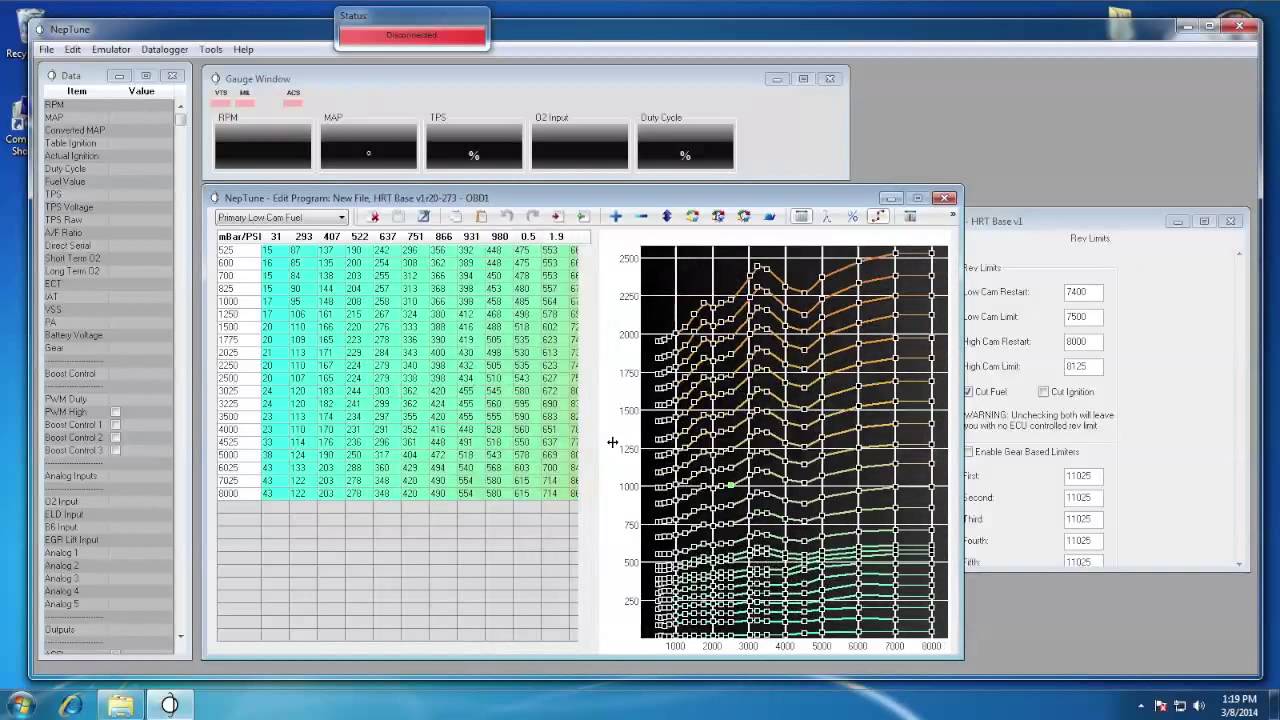Open the Datalogger menu
This screenshot has height=720, width=1280.
(x=165, y=49)
